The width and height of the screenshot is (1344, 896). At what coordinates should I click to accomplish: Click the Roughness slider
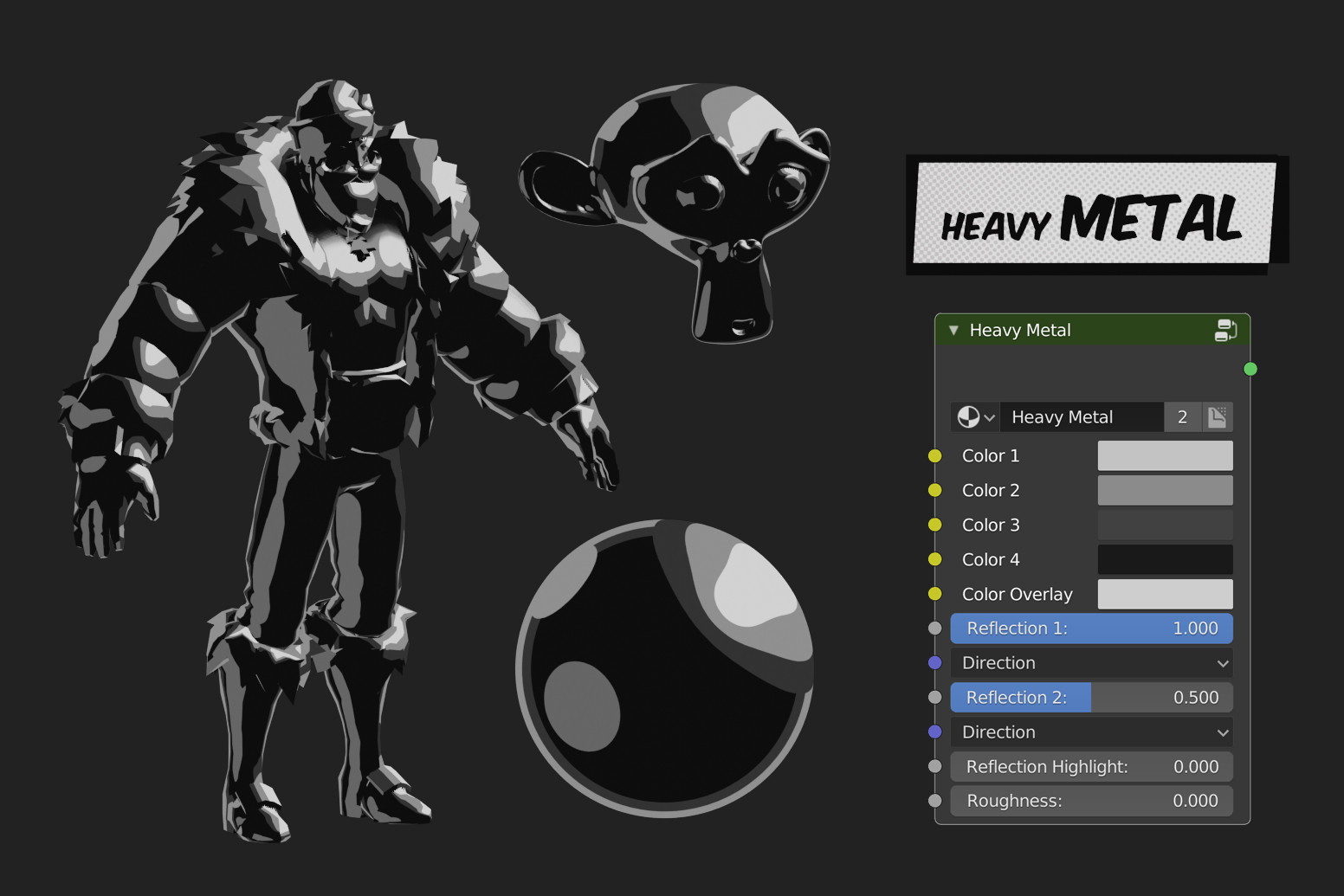pyautogui.click(x=1092, y=802)
